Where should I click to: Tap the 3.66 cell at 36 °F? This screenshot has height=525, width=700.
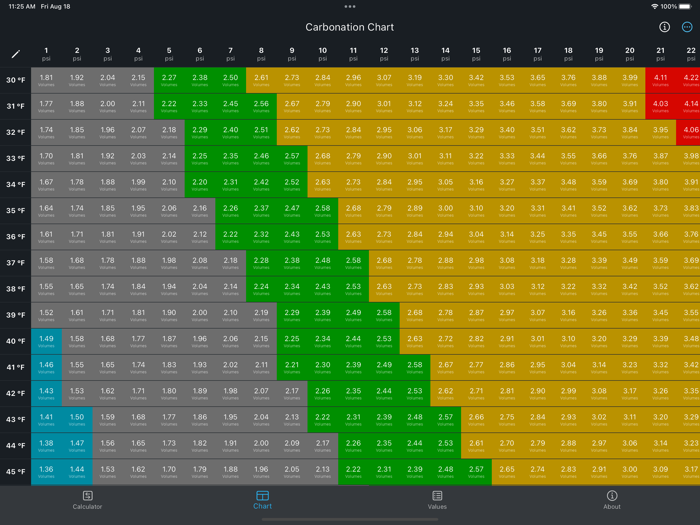point(661,237)
